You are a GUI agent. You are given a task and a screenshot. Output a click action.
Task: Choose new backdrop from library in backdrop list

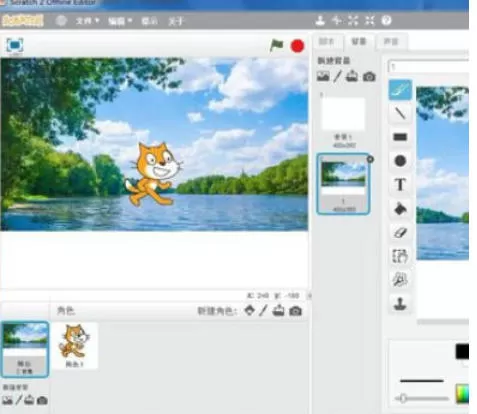pyautogui.click(x=323, y=76)
